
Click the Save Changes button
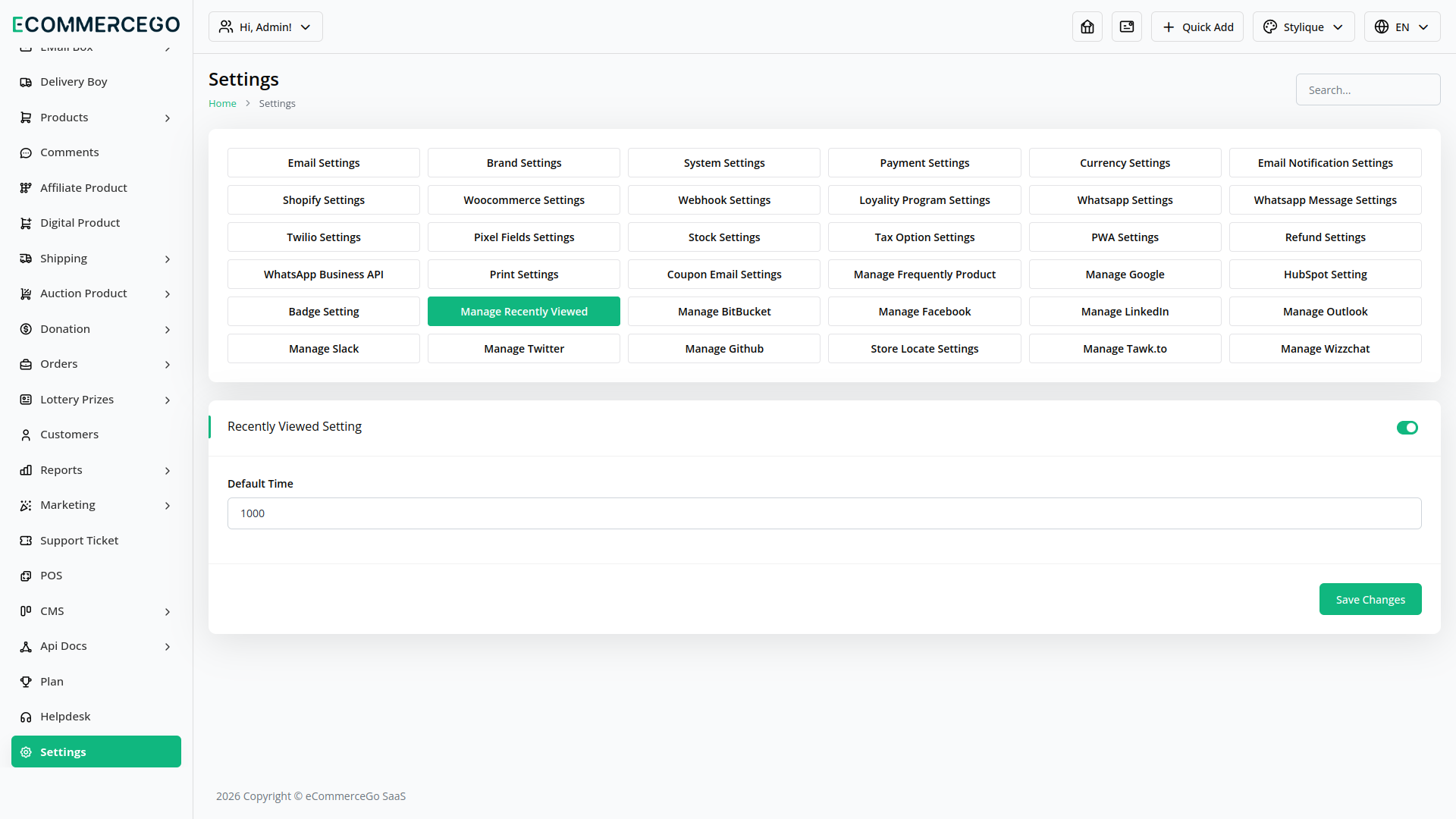pos(1370,599)
